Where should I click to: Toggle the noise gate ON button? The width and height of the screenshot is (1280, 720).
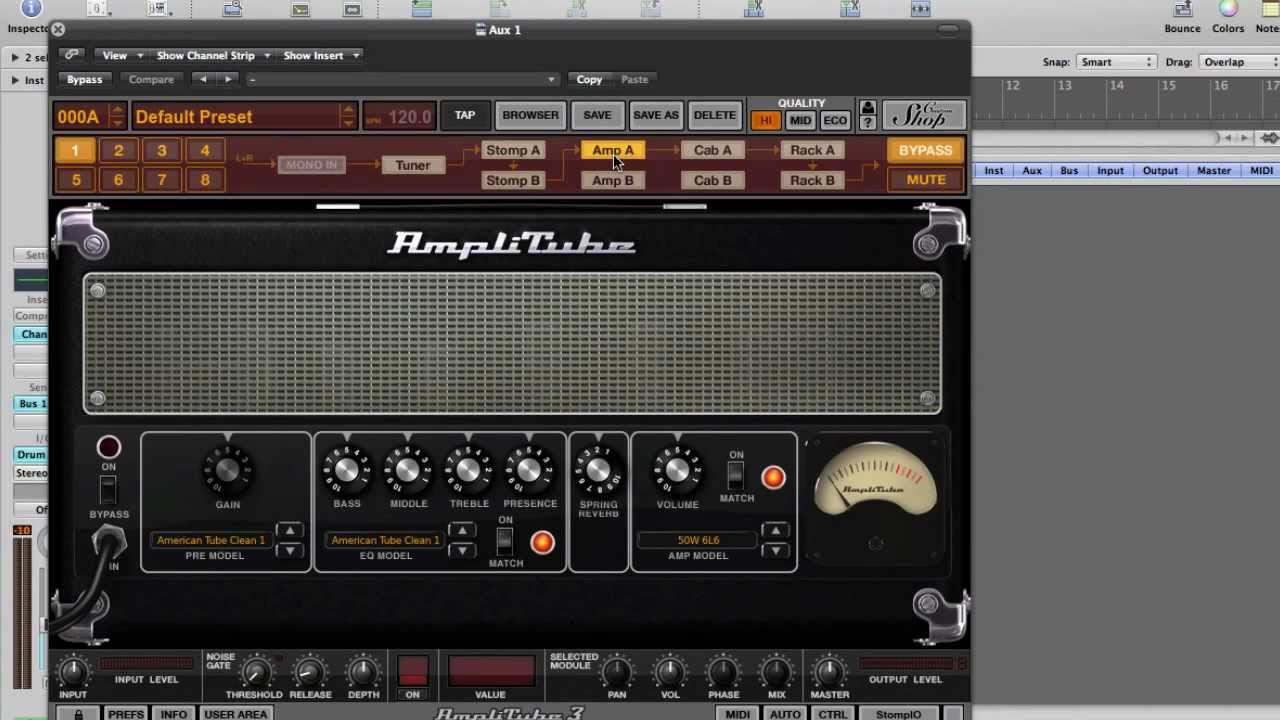[413, 672]
